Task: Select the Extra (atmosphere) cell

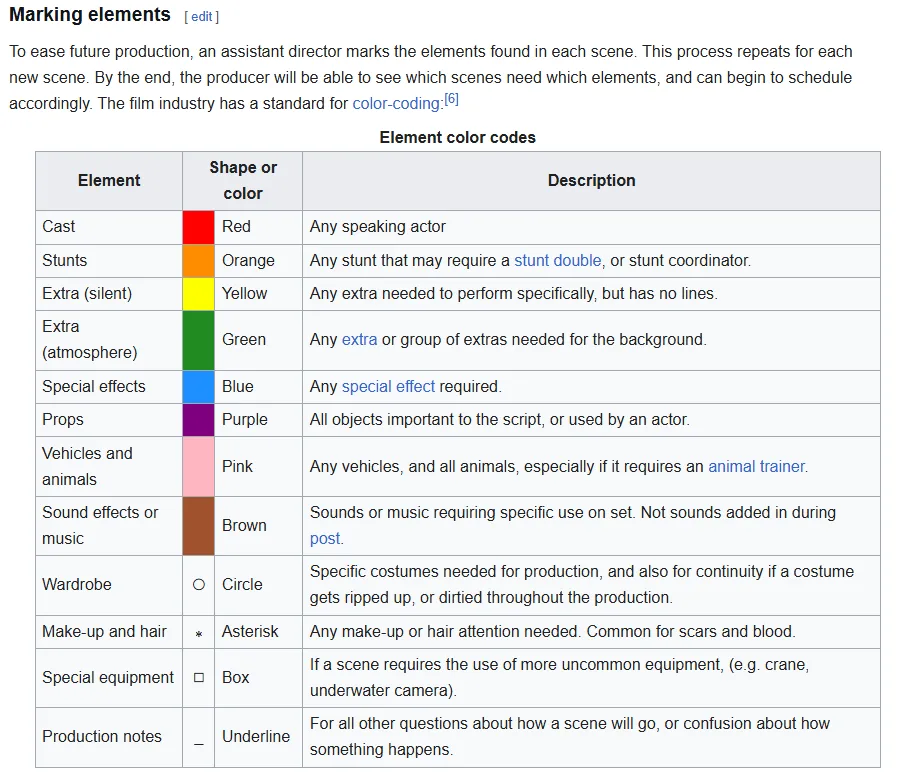Action: pyautogui.click(x=109, y=340)
